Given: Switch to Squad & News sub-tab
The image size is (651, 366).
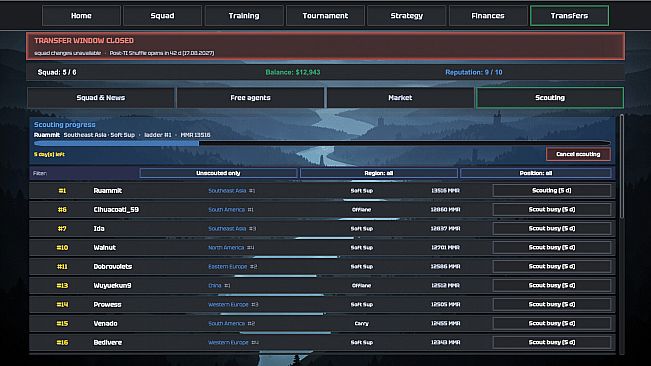Looking at the screenshot, I should (x=101, y=98).
